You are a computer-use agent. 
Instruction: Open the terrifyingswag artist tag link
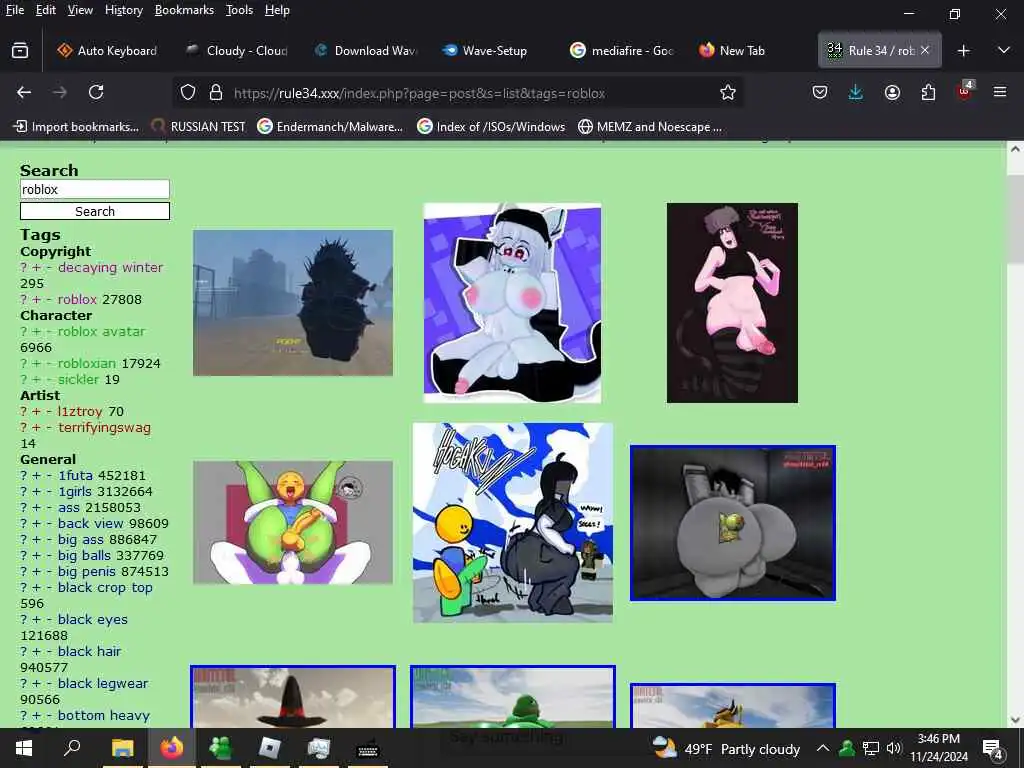104,427
